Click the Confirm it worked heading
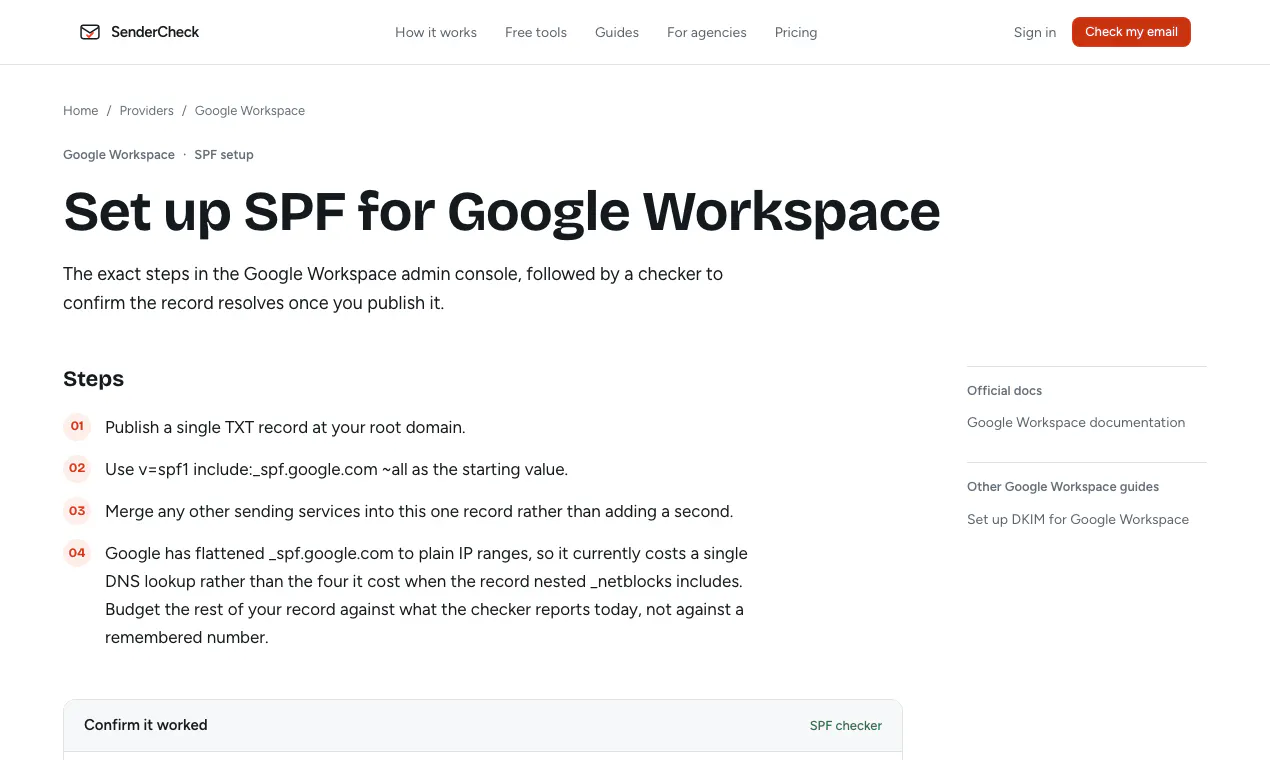This screenshot has width=1270, height=760. (146, 725)
